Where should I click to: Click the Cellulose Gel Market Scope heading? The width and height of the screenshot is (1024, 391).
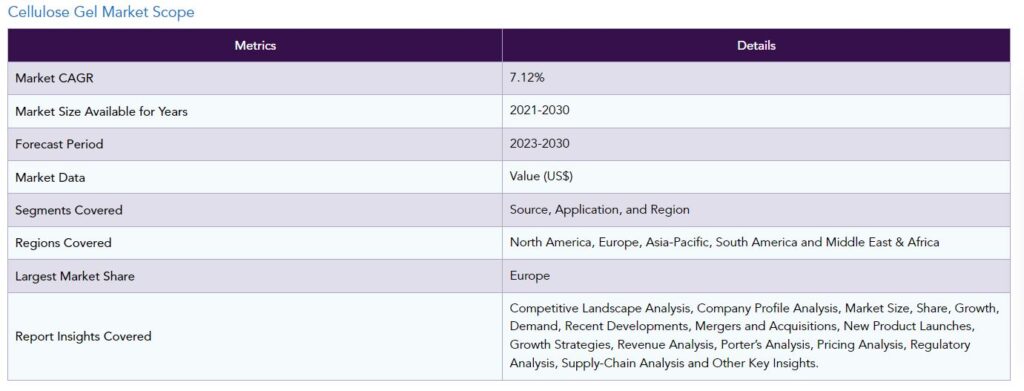point(101,12)
